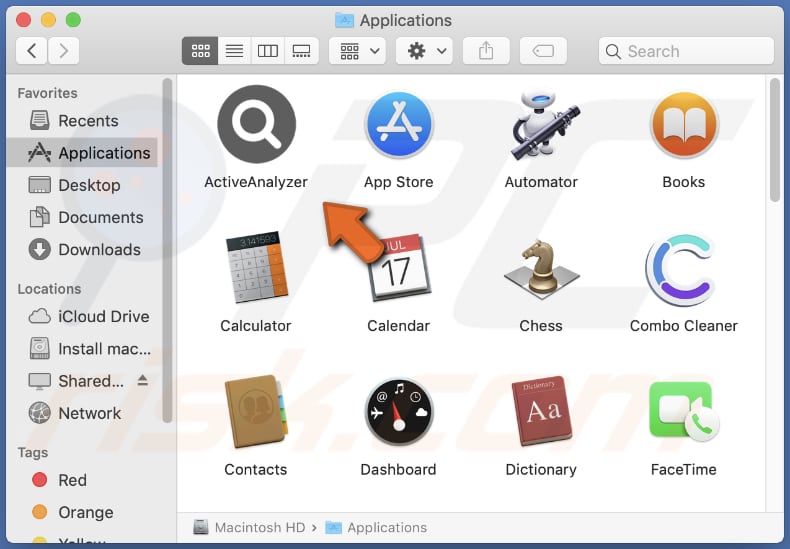Open Network in the sidebar
790x549 pixels.
coord(82,413)
